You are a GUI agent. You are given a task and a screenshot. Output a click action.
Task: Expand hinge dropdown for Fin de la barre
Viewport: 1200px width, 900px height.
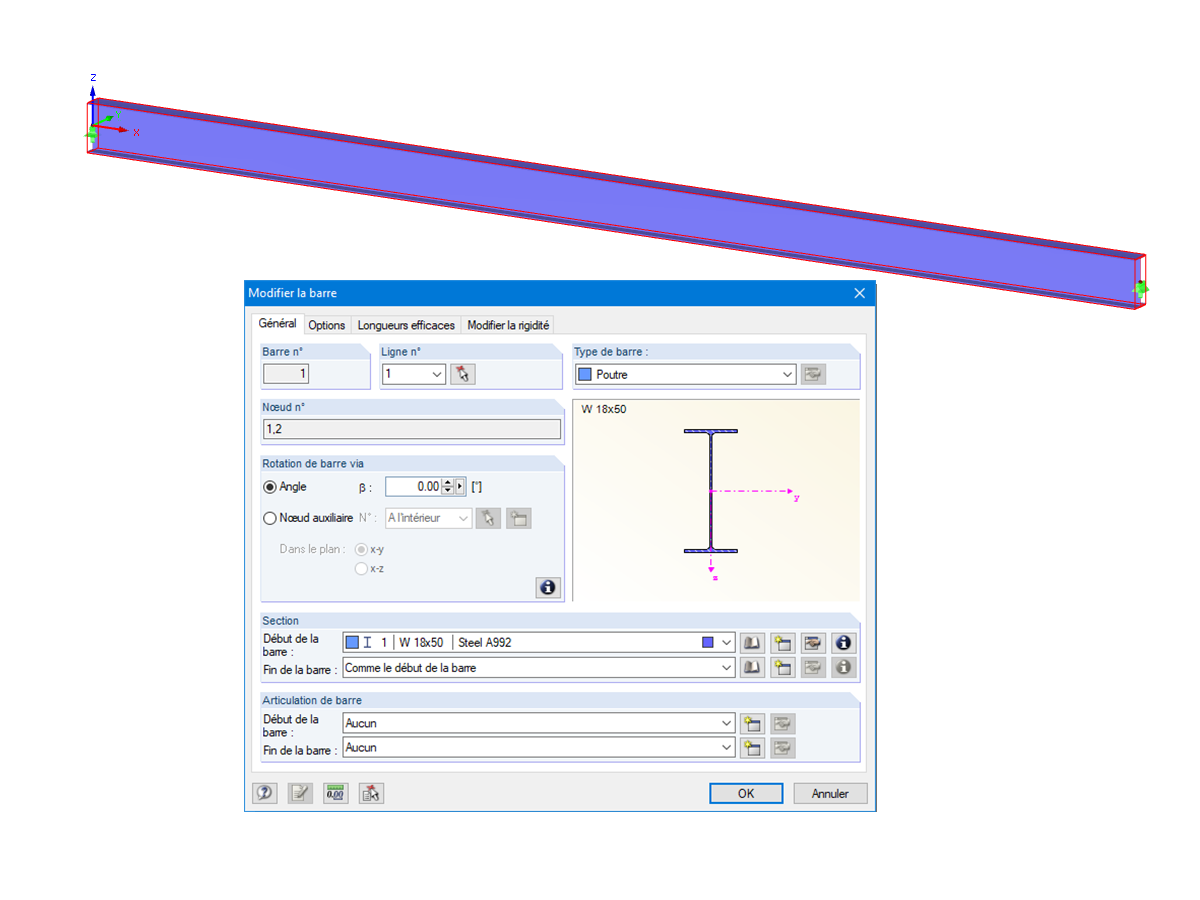[x=727, y=747]
